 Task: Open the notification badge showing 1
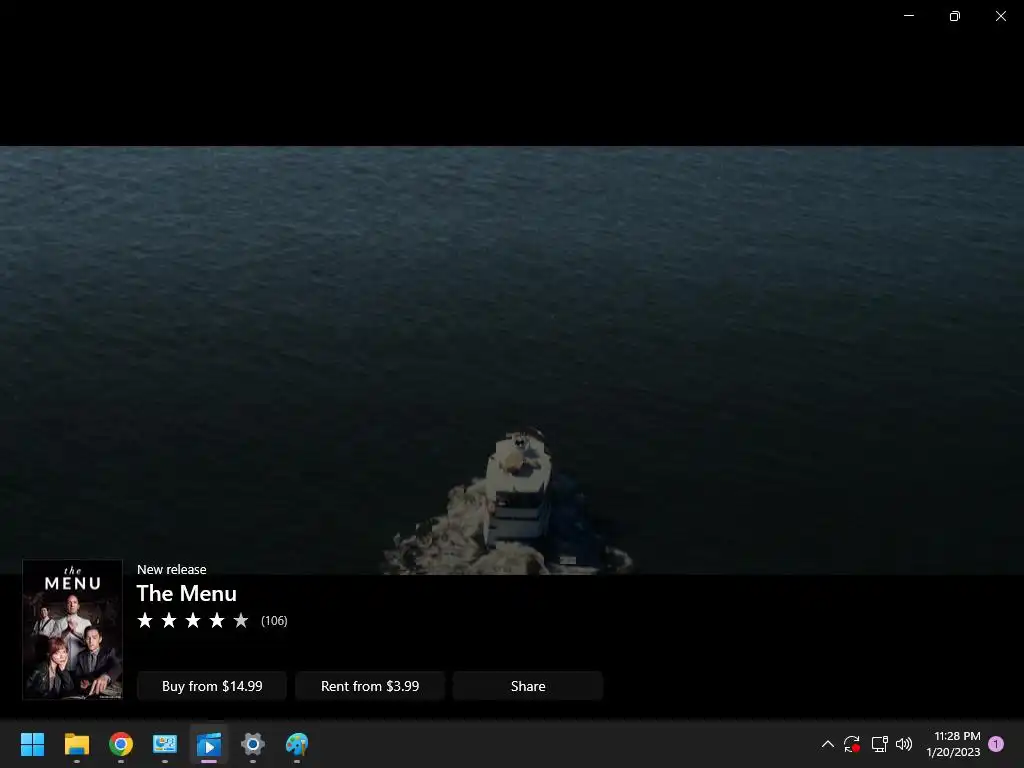[996, 744]
